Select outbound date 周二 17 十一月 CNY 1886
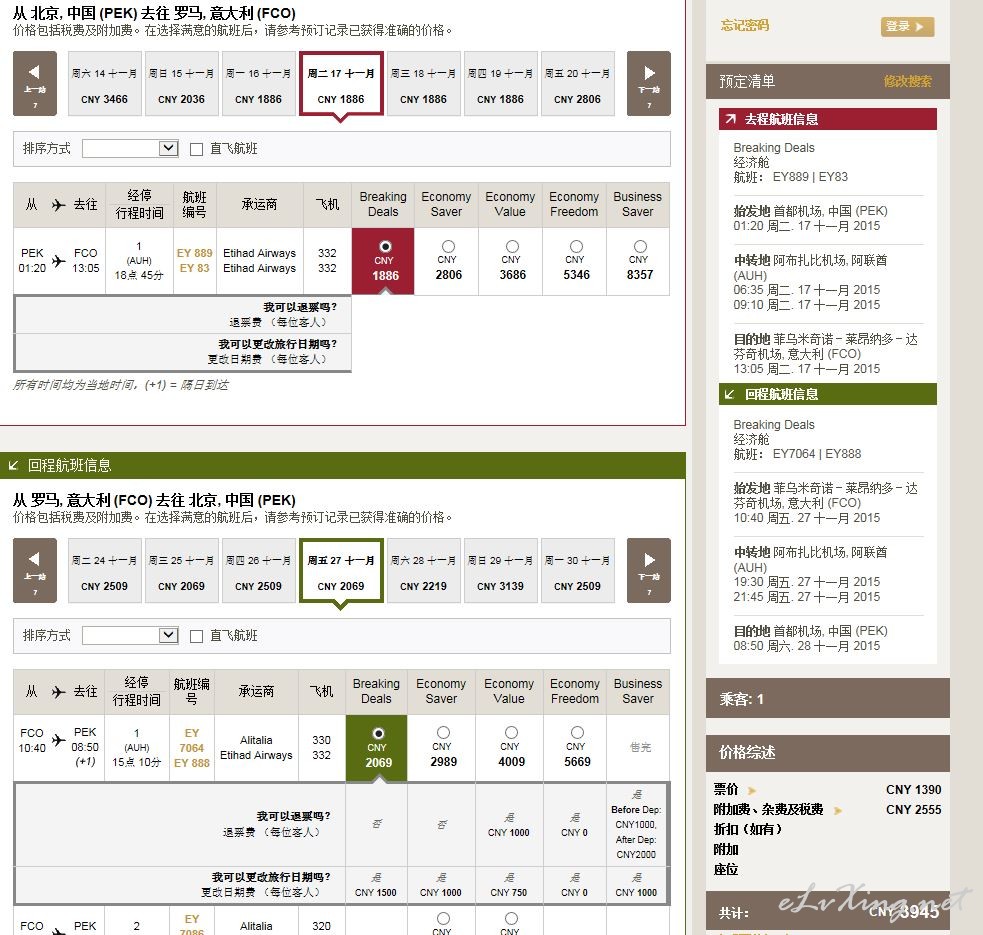Screen dimensions: 983x935 (341, 84)
